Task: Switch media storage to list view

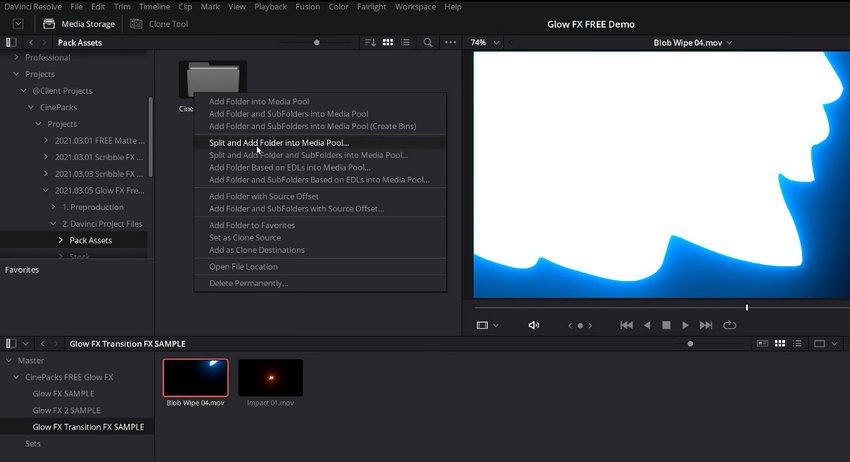Action: tap(405, 42)
